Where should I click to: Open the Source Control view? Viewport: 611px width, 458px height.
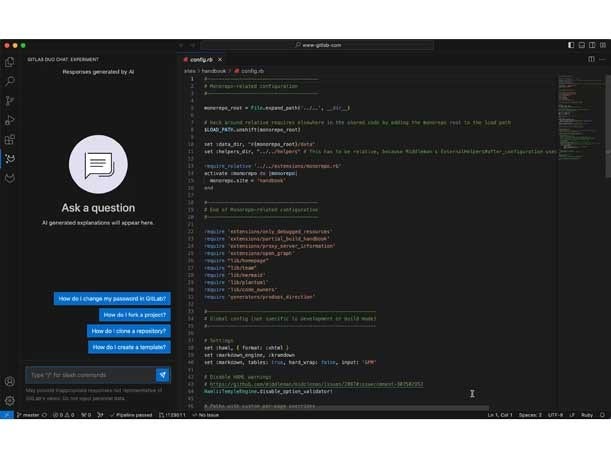click(10, 100)
